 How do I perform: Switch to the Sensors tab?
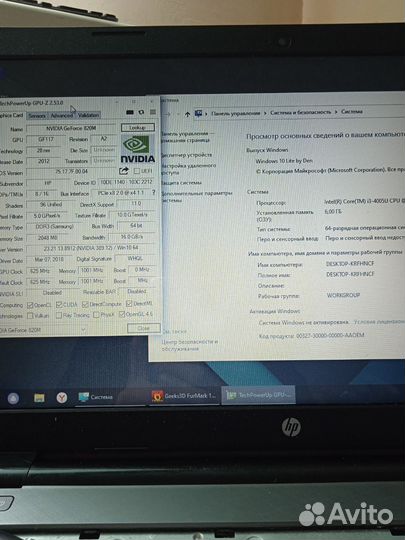pos(37,116)
